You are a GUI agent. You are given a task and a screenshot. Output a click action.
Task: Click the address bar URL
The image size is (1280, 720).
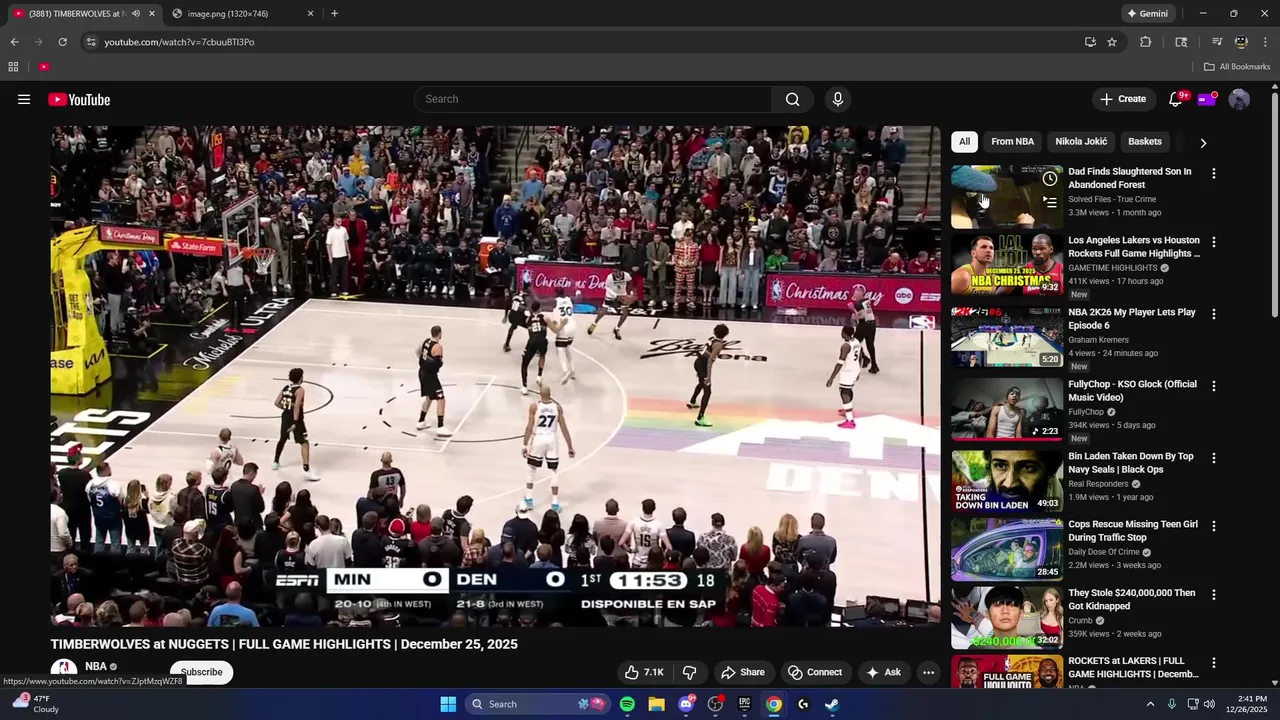(180, 42)
